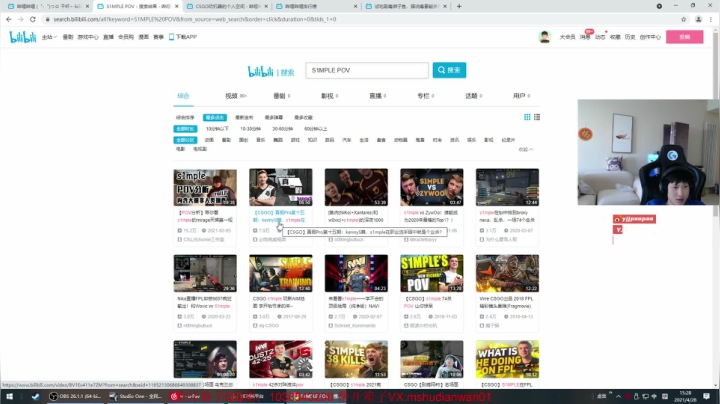Viewport: 720px width, 404px height.
Task: Open WHAT IS HE DOING ON FPL thumbnail
Action: click(x=507, y=359)
